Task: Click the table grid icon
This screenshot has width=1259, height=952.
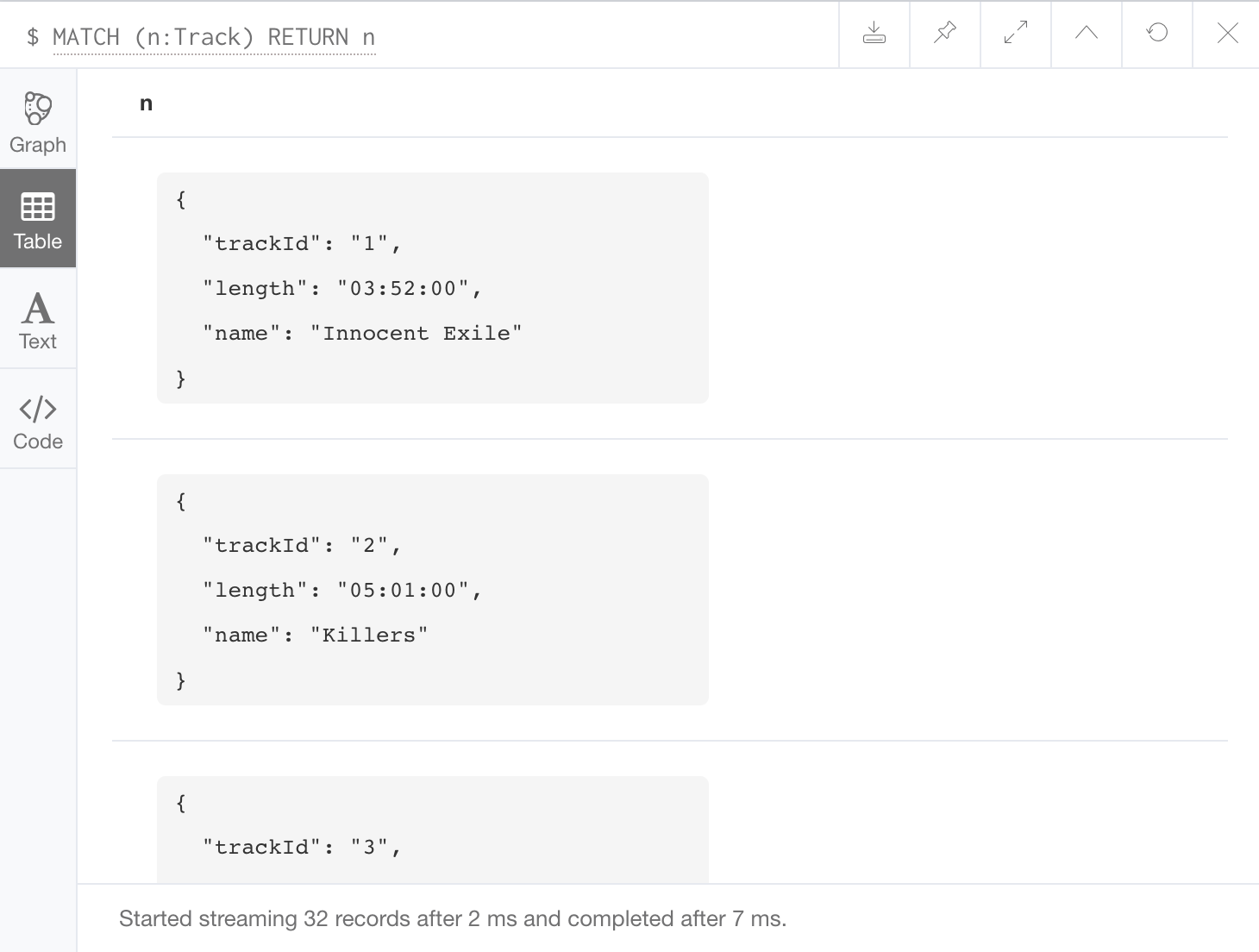Action: click(38, 207)
